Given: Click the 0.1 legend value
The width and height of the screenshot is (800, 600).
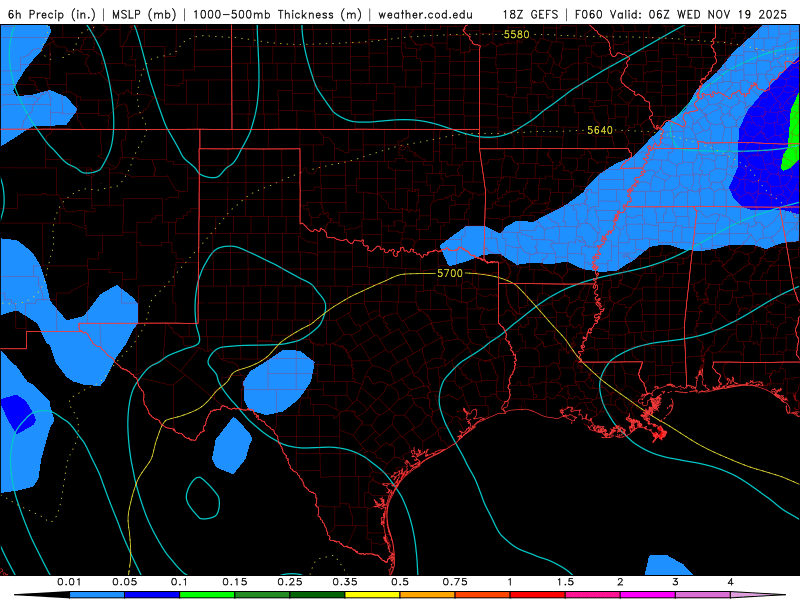Looking at the screenshot, I should click(x=179, y=582).
